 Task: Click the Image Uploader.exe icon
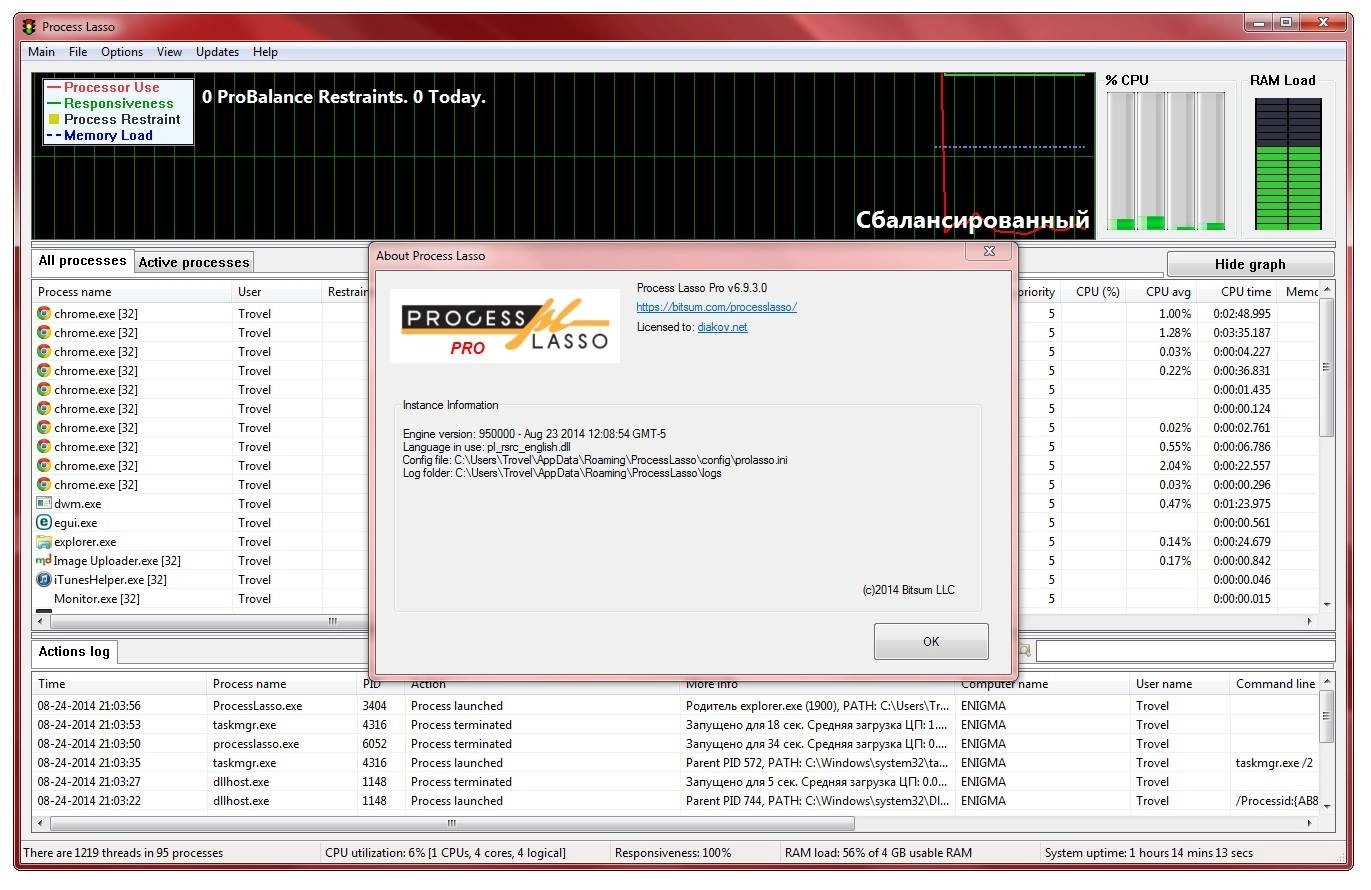(x=44, y=561)
